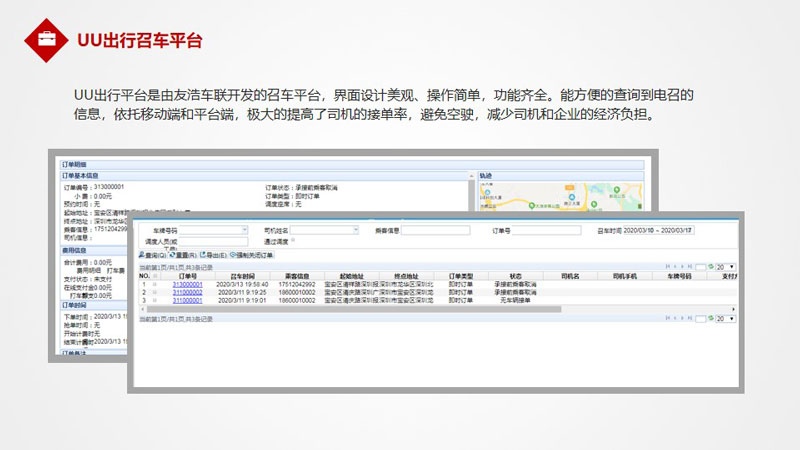Open the 车牌号码 dropdown in search form
Viewport: 800px width, 450px height.
(x=244, y=230)
